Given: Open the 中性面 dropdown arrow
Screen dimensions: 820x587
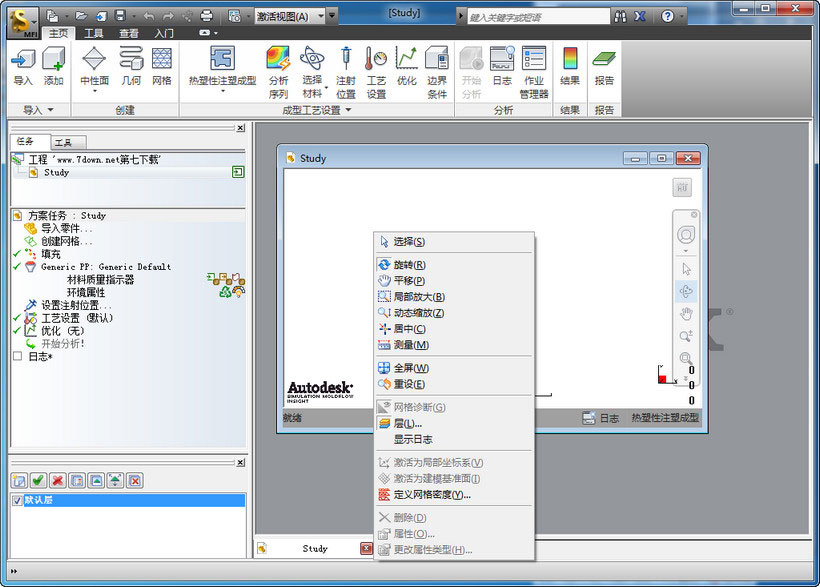Looking at the screenshot, I should coord(95,92).
